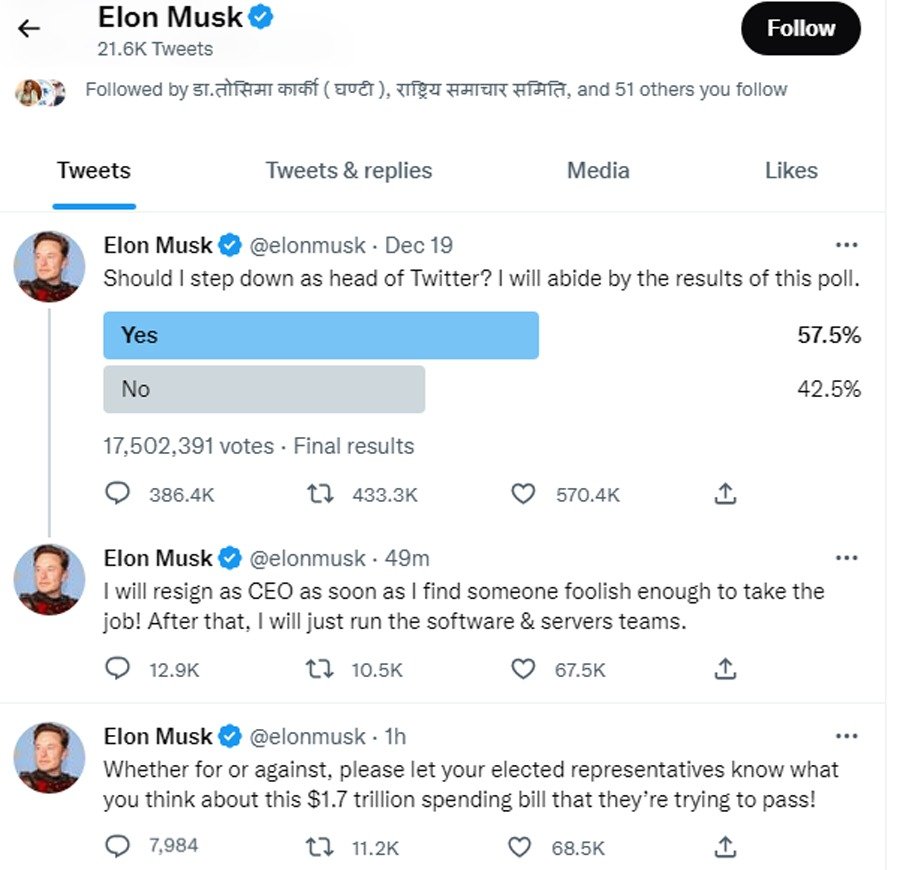Click the blue Yes poll result bar
900x870 pixels.
click(x=321, y=335)
